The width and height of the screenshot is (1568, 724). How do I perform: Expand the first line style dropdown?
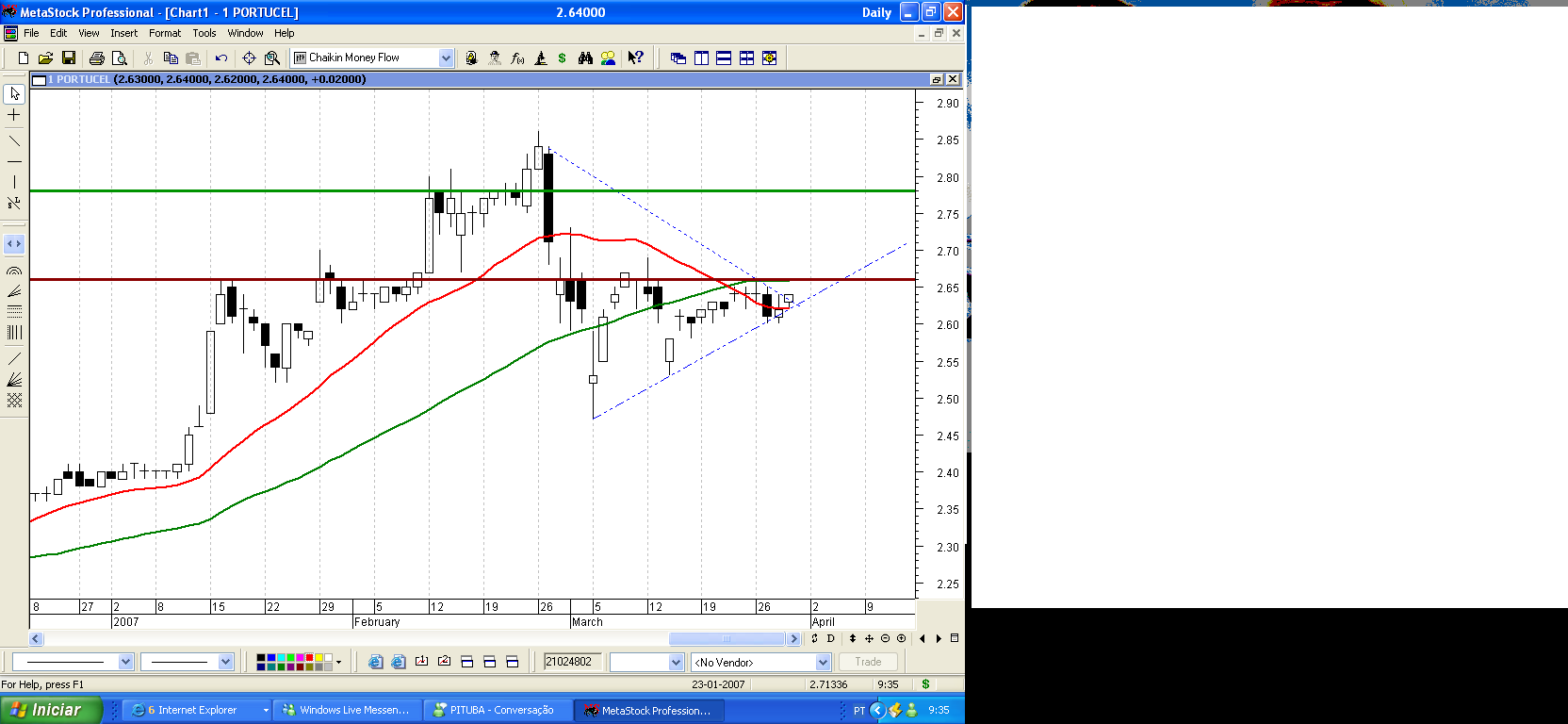tap(125, 663)
